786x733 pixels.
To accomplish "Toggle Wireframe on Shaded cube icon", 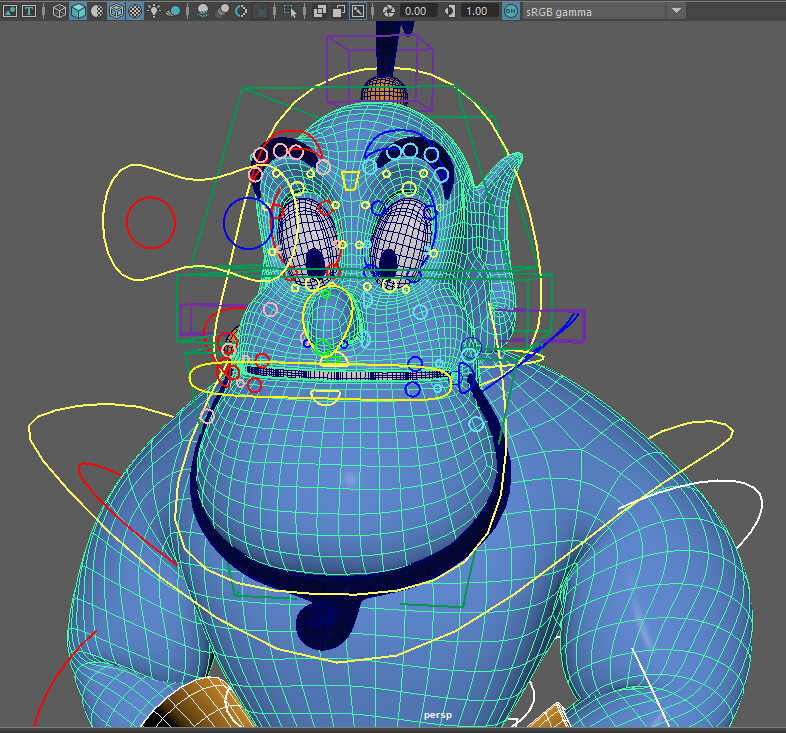I will [116, 11].
